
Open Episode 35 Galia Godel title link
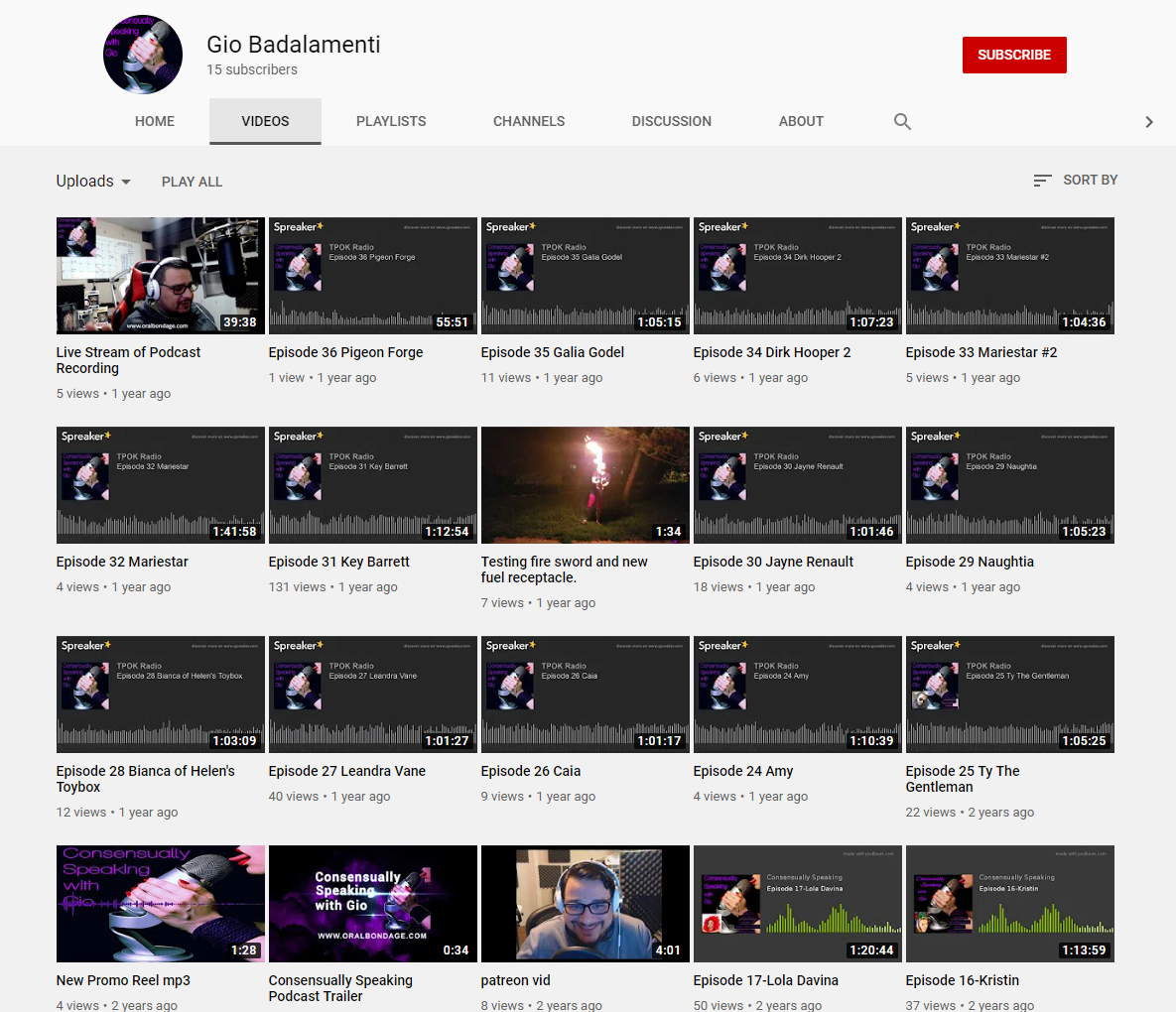(x=552, y=352)
